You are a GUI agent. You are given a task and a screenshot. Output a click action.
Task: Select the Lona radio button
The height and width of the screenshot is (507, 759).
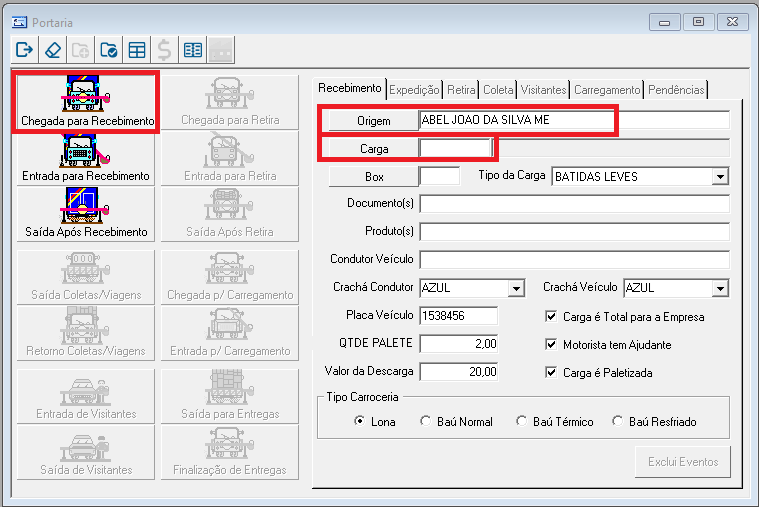(x=359, y=421)
